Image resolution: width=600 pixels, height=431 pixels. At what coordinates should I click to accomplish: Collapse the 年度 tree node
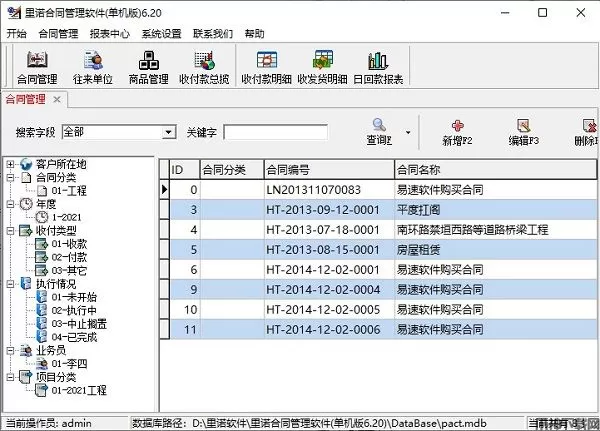click(10, 204)
